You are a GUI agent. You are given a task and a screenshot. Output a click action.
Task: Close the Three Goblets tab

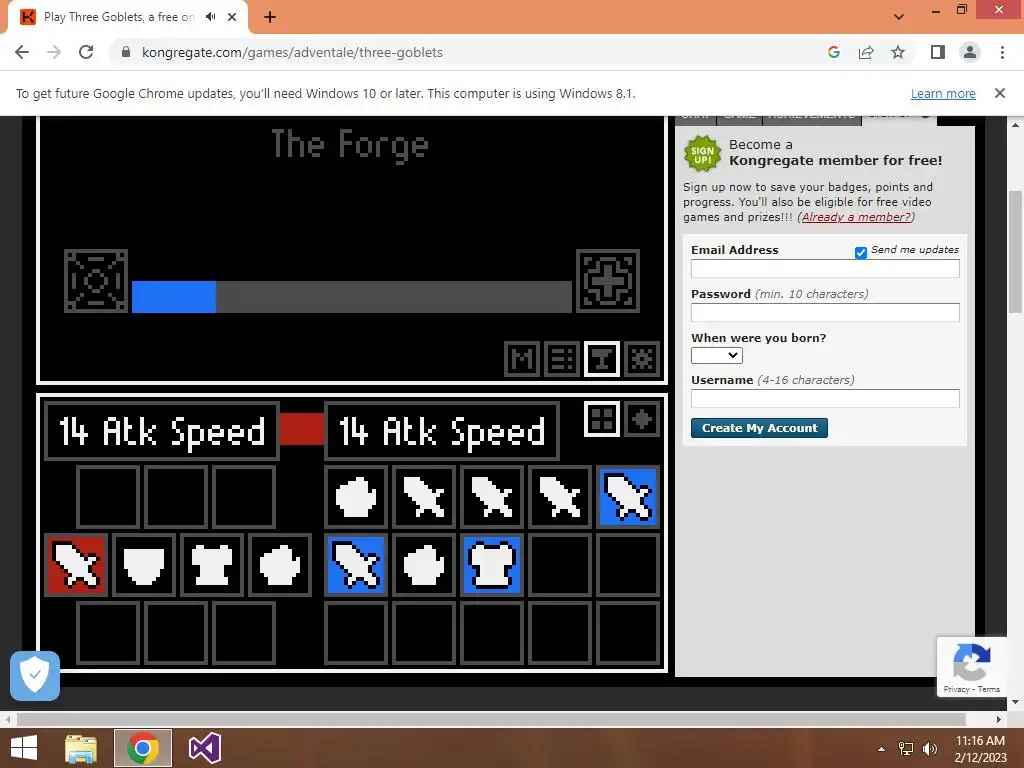232,17
